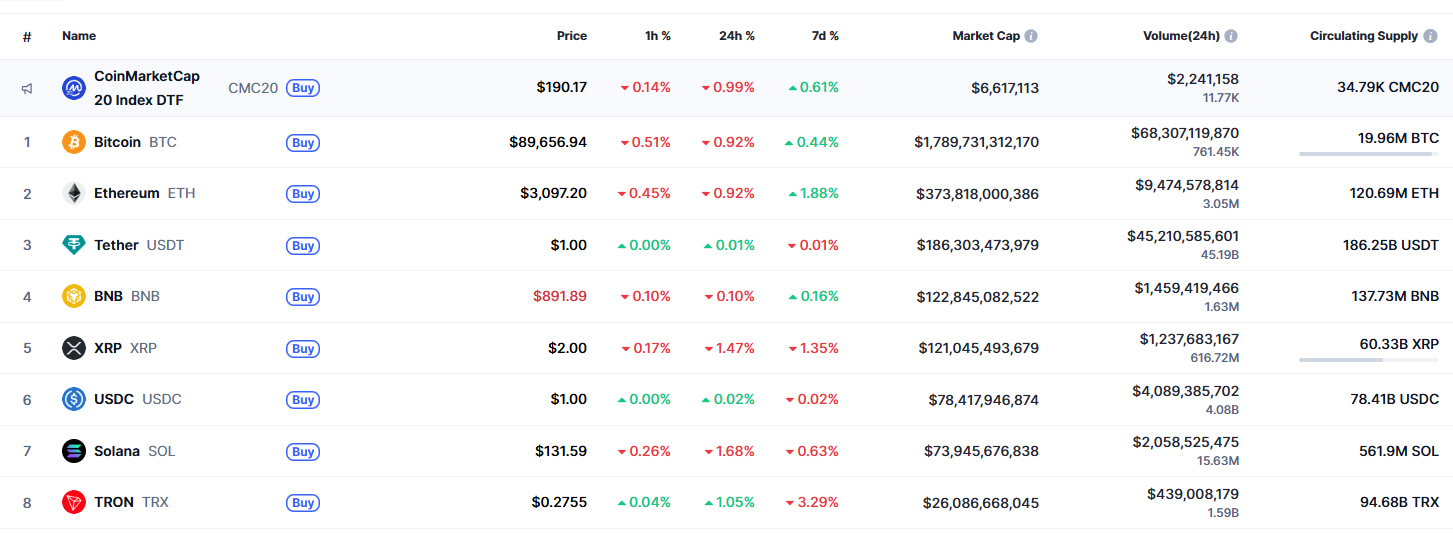Click the BNB coin logo icon
Viewport: 1453px width, 537px height.
[x=74, y=296]
